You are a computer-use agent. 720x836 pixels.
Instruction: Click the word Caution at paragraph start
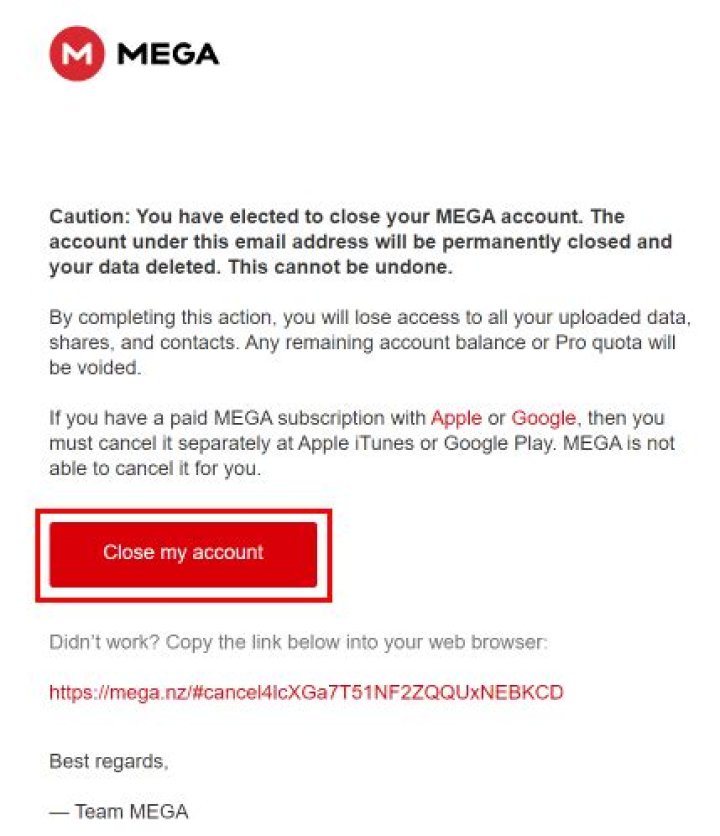tap(86, 216)
